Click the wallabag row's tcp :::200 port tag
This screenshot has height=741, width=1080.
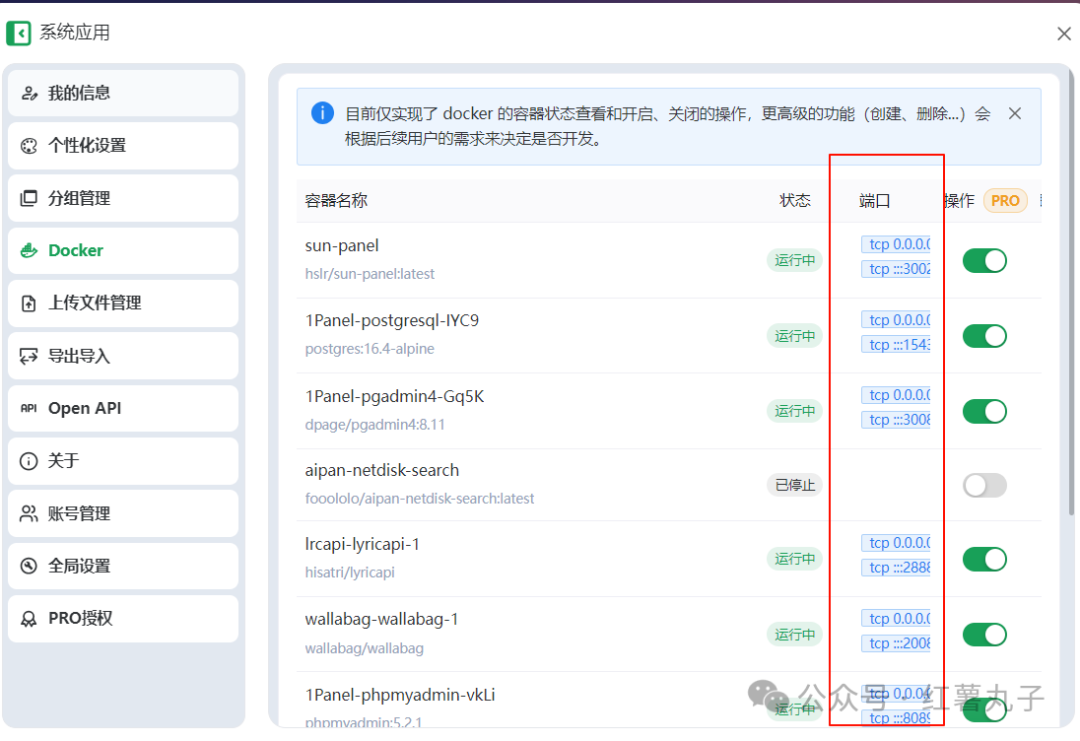click(x=895, y=644)
